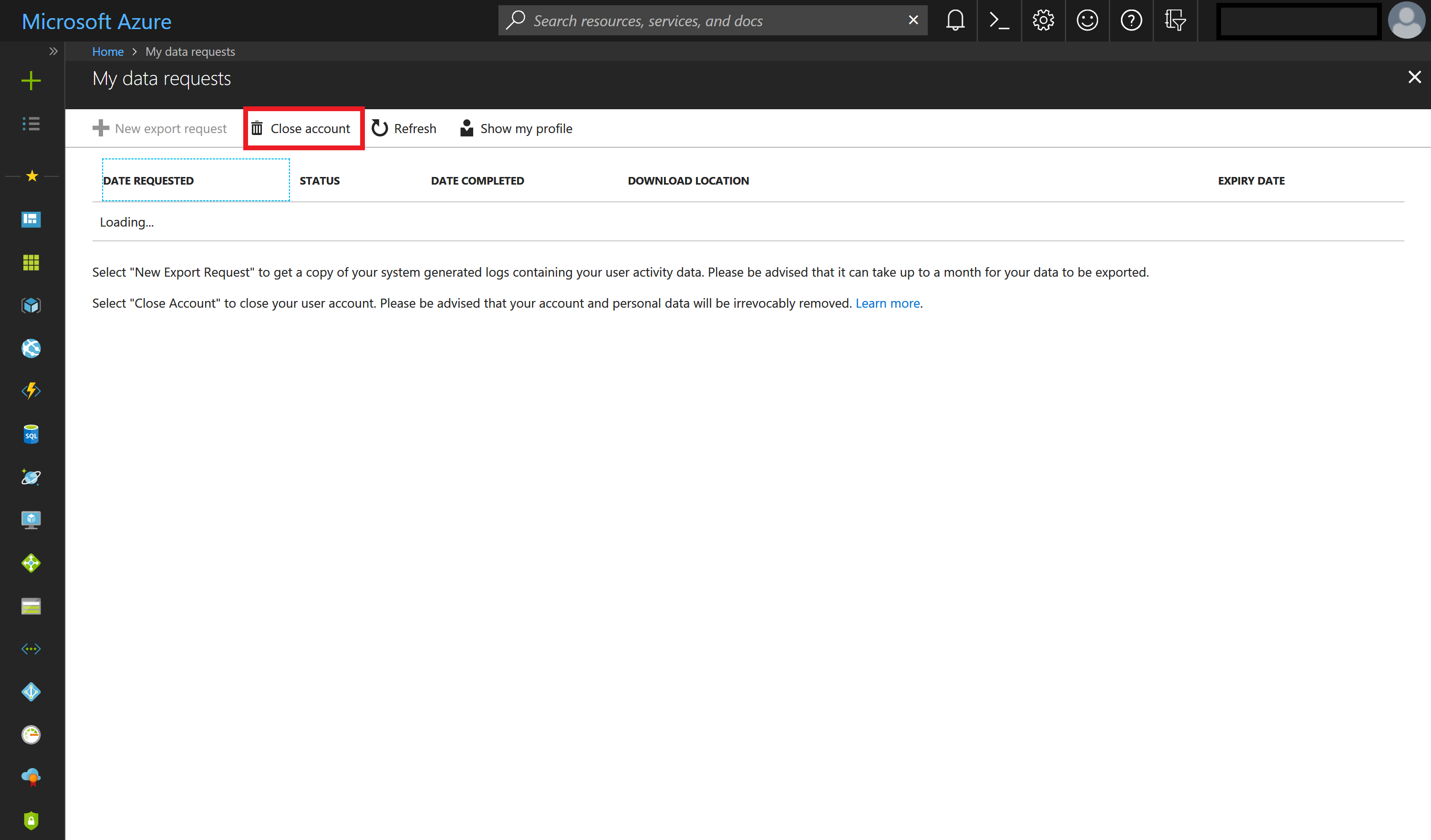
Task: Click the Download Location column header
Action: coord(688,180)
